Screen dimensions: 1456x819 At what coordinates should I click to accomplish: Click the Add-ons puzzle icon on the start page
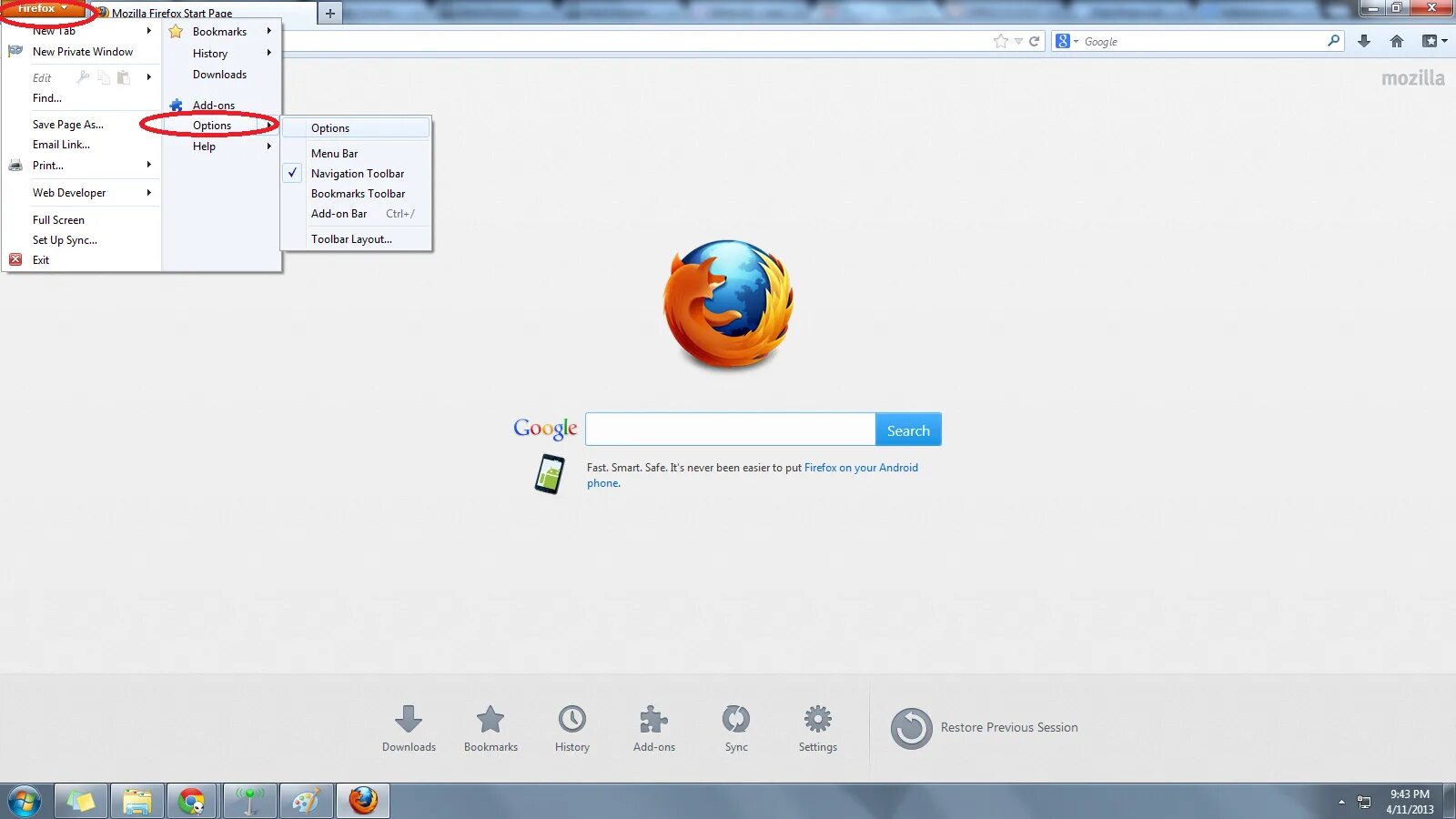[654, 719]
